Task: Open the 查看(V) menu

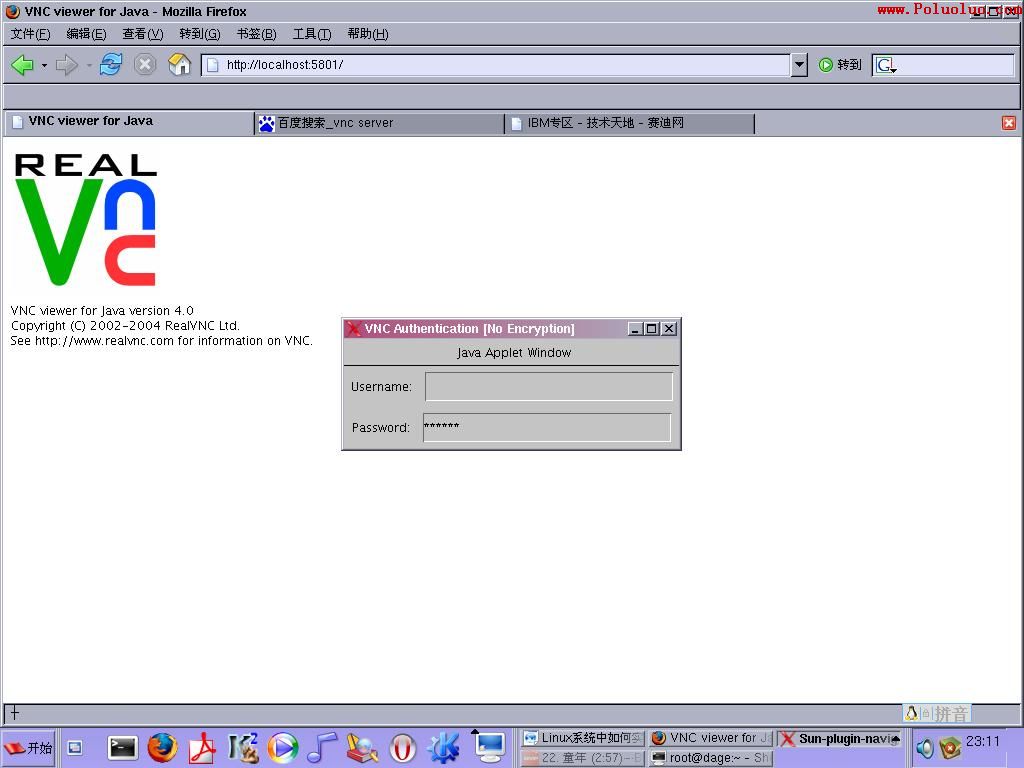Action: click(142, 34)
